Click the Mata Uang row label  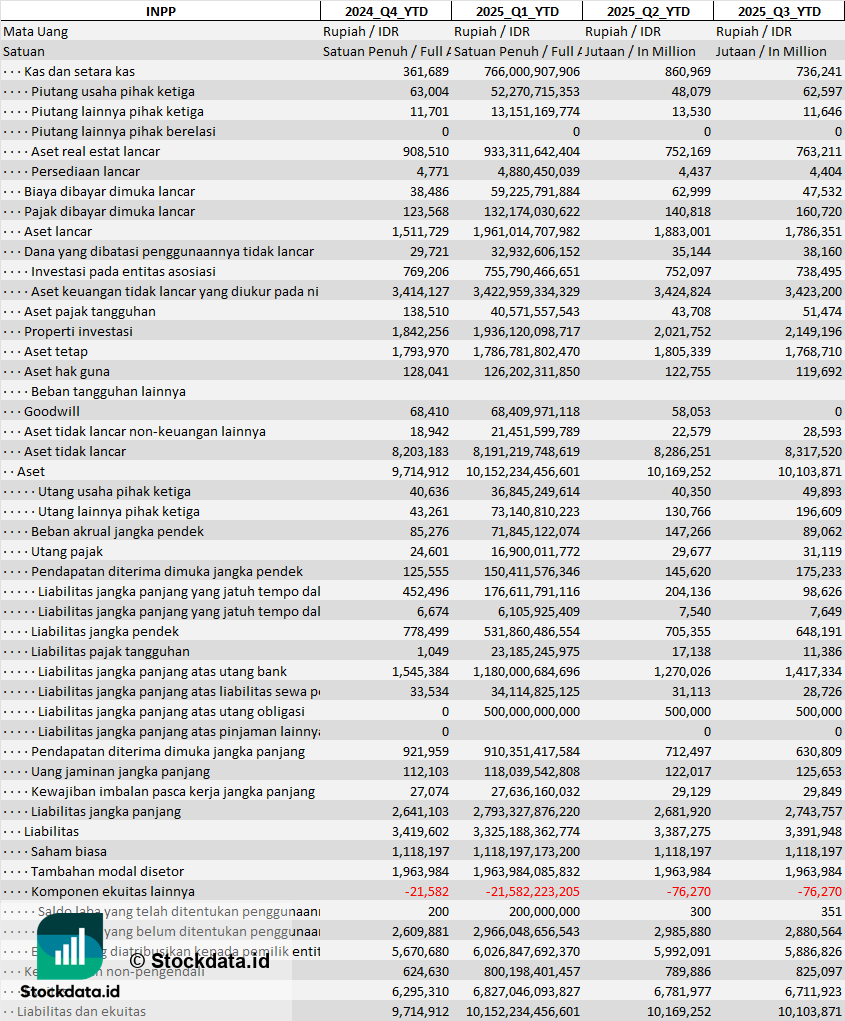tap(35, 31)
